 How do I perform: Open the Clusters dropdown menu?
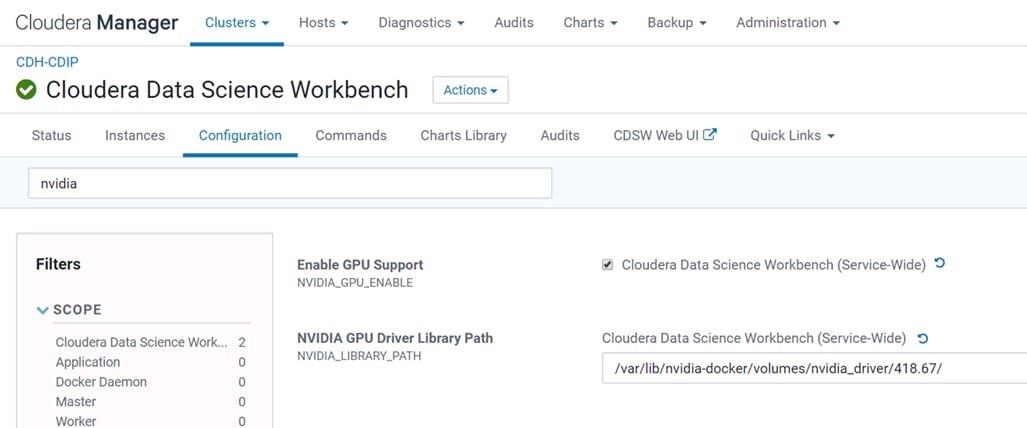pyautogui.click(x=237, y=23)
